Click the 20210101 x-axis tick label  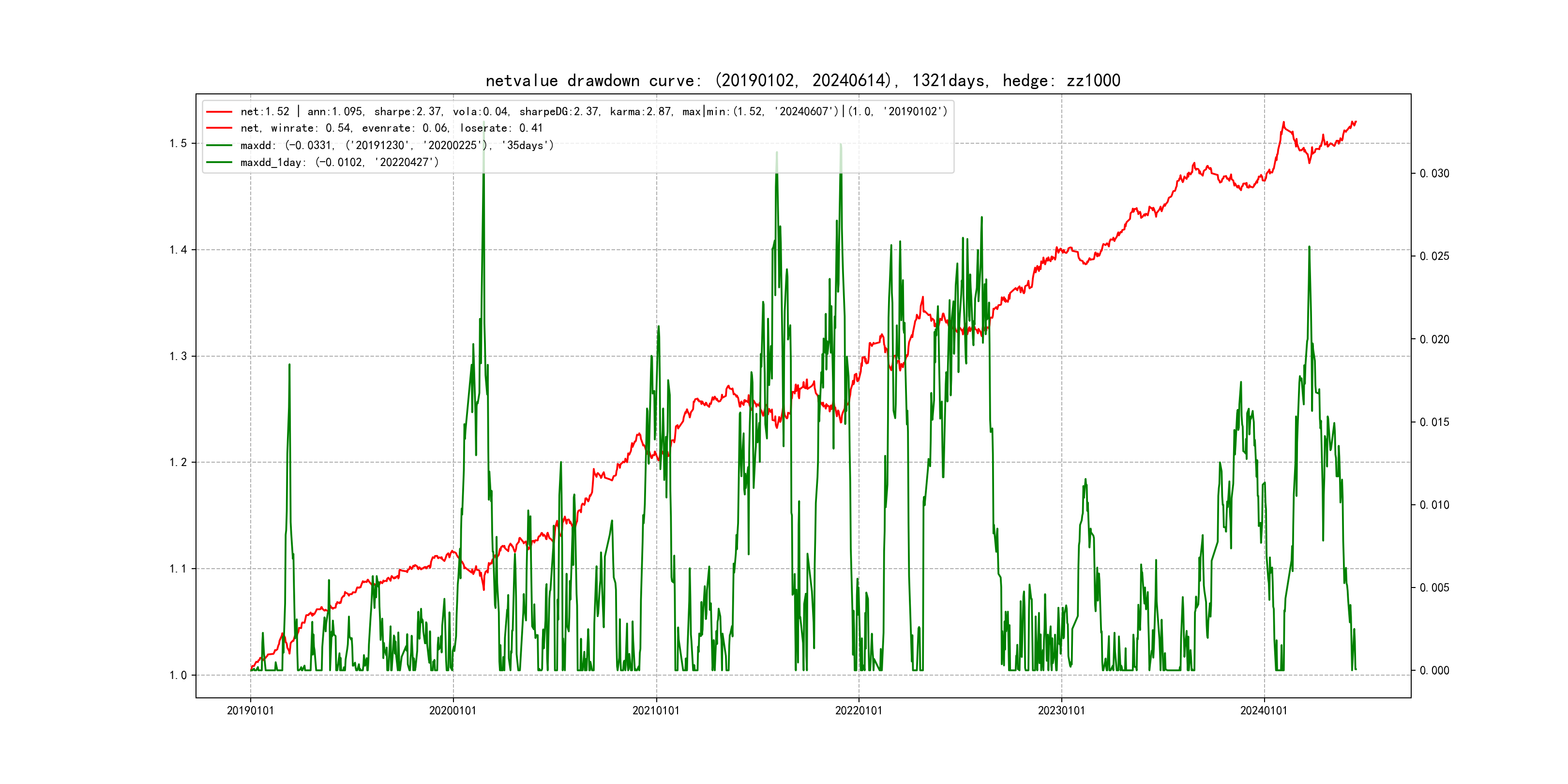click(656, 710)
